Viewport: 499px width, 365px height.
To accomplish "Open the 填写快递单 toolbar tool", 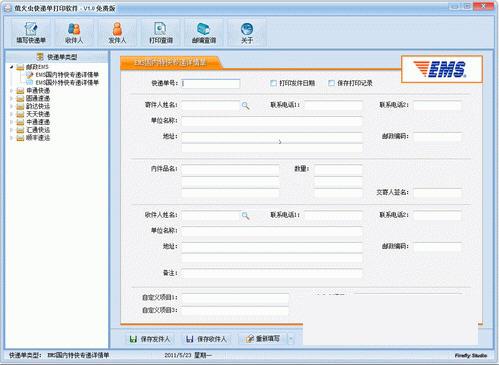I will [31, 33].
